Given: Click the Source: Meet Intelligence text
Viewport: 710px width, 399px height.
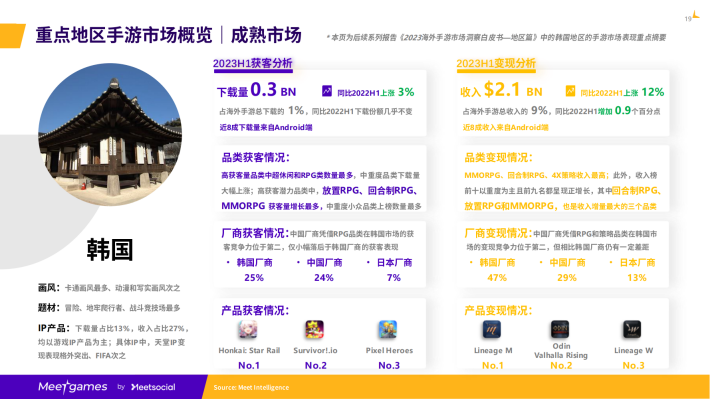Looking at the screenshot, I should click(251, 388).
